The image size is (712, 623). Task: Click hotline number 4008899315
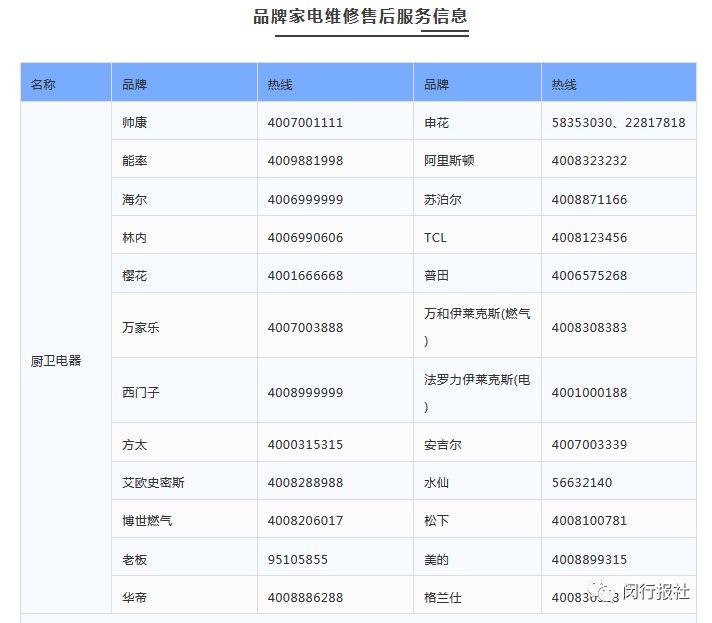(589, 560)
